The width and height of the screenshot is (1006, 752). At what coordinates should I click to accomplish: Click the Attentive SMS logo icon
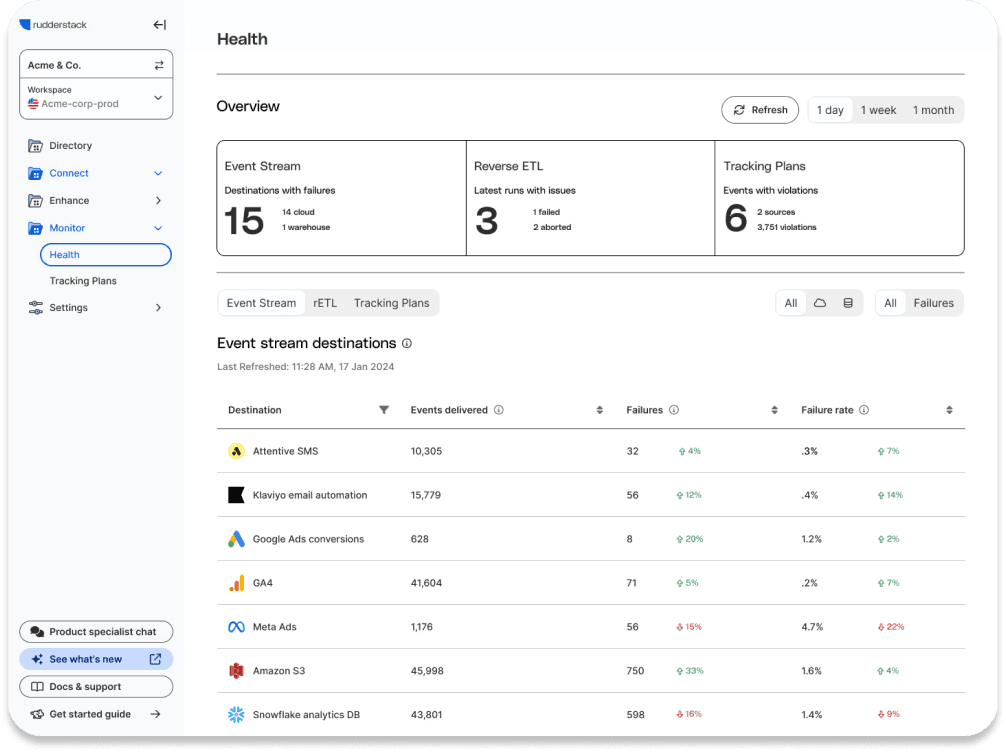pos(237,452)
